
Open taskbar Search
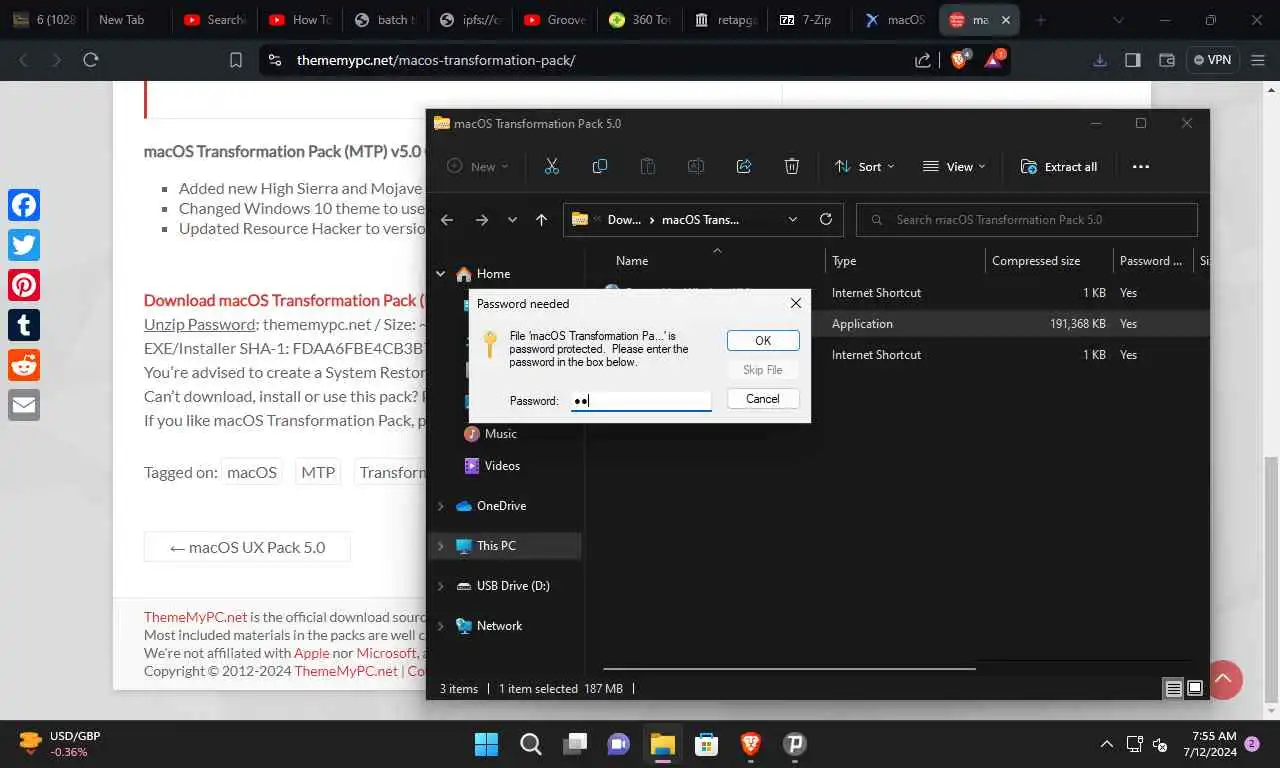(x=530, y=744)
